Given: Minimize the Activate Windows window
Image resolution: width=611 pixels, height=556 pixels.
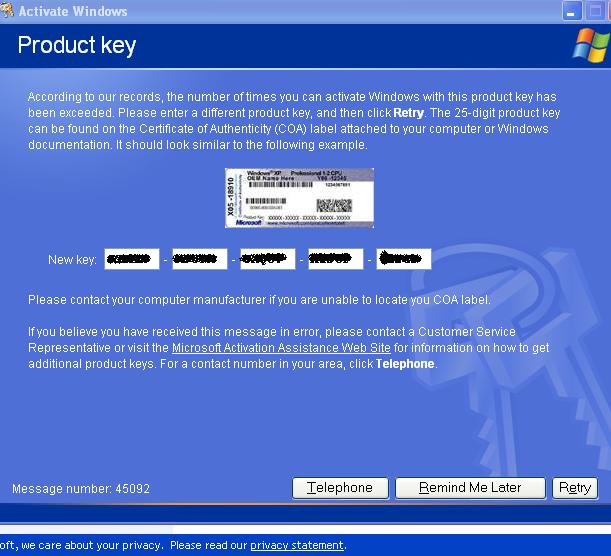Looking at the screenshot, I should pos(572,11).
